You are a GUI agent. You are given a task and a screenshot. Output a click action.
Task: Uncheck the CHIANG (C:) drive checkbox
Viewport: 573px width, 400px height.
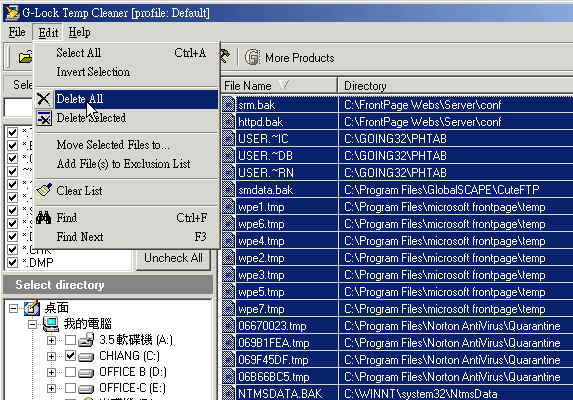pyautogui.click(x=71, y=356)
